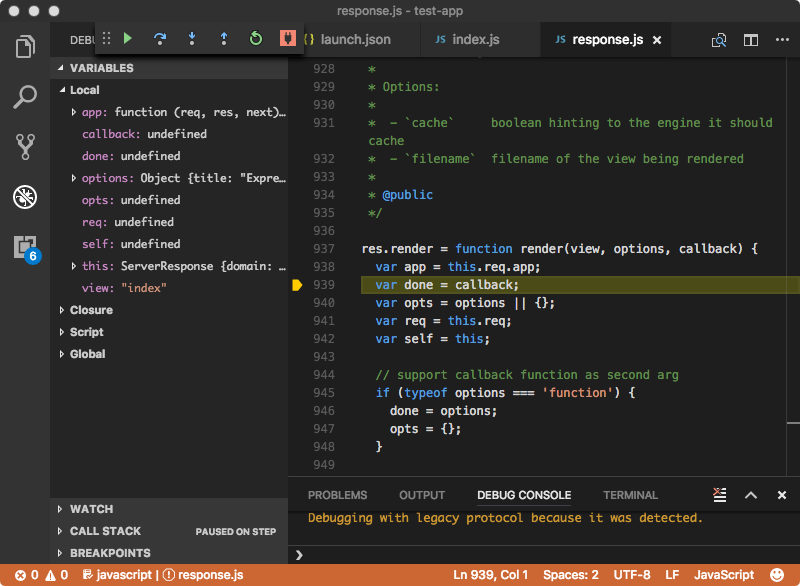Open the Explorer view in activity bar

tap(25, 46)
